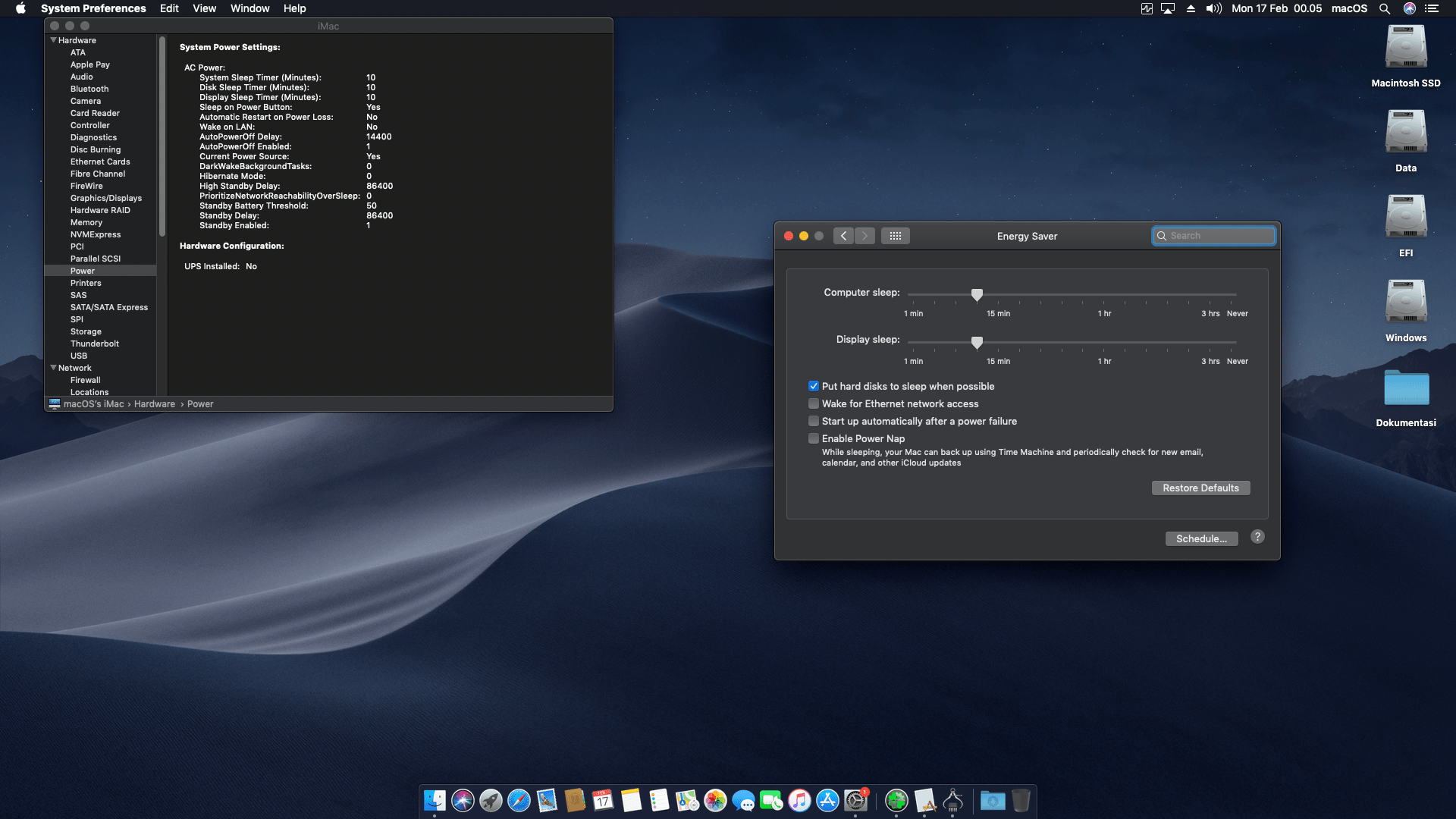Collapse the Hardware section in sidebar
This screenshot has width=1456, height=819.
(53, 39)
